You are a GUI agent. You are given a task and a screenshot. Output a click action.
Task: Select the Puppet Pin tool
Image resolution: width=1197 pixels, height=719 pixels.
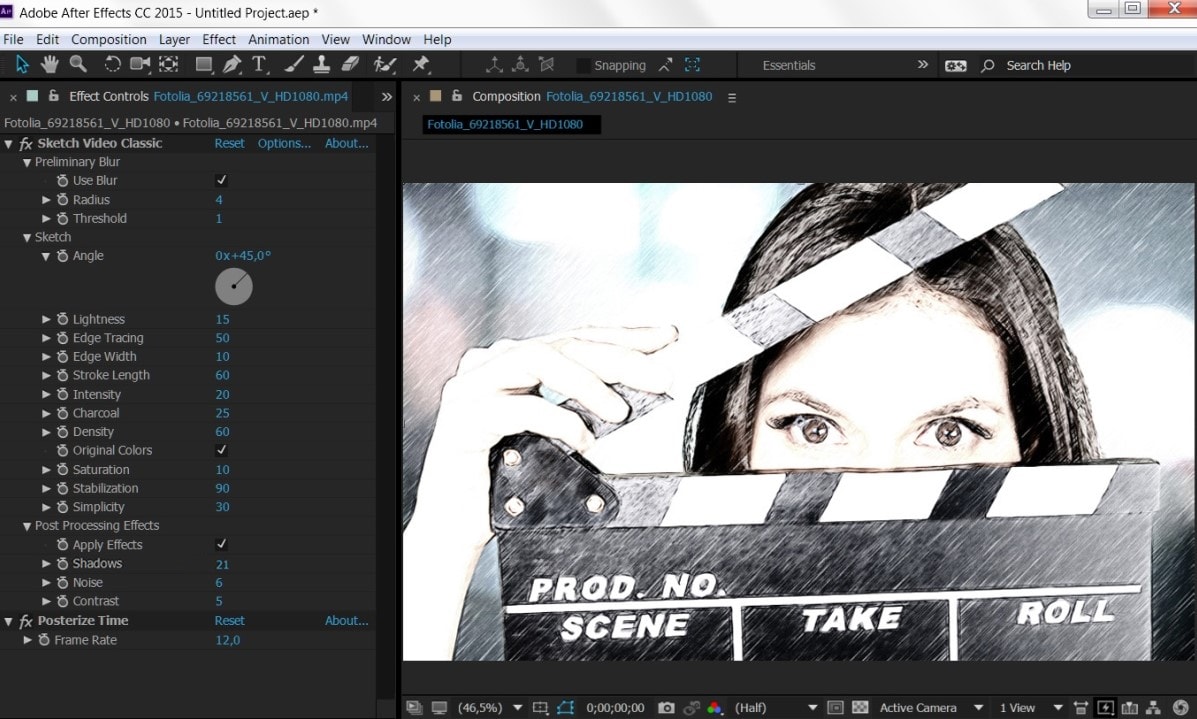pos(422,65)
